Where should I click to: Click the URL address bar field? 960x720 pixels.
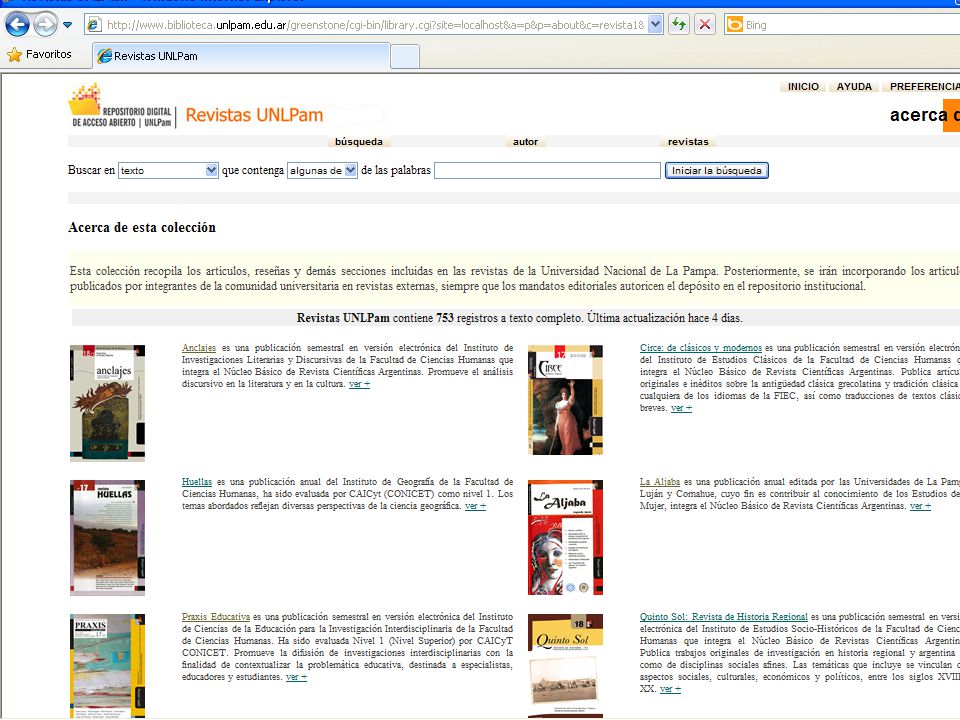click(375, 25)
